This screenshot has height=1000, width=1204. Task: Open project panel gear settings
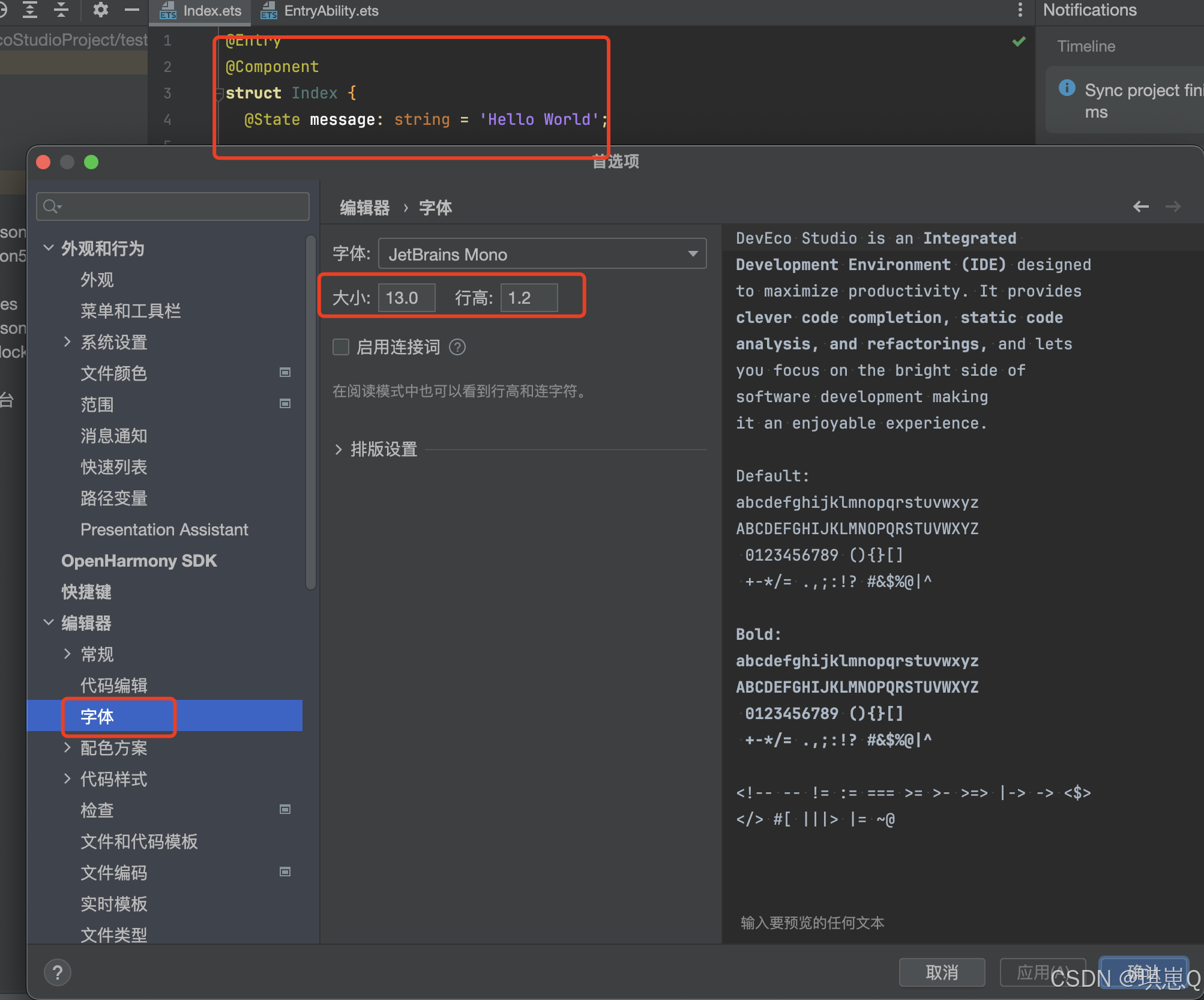point(101,10)
